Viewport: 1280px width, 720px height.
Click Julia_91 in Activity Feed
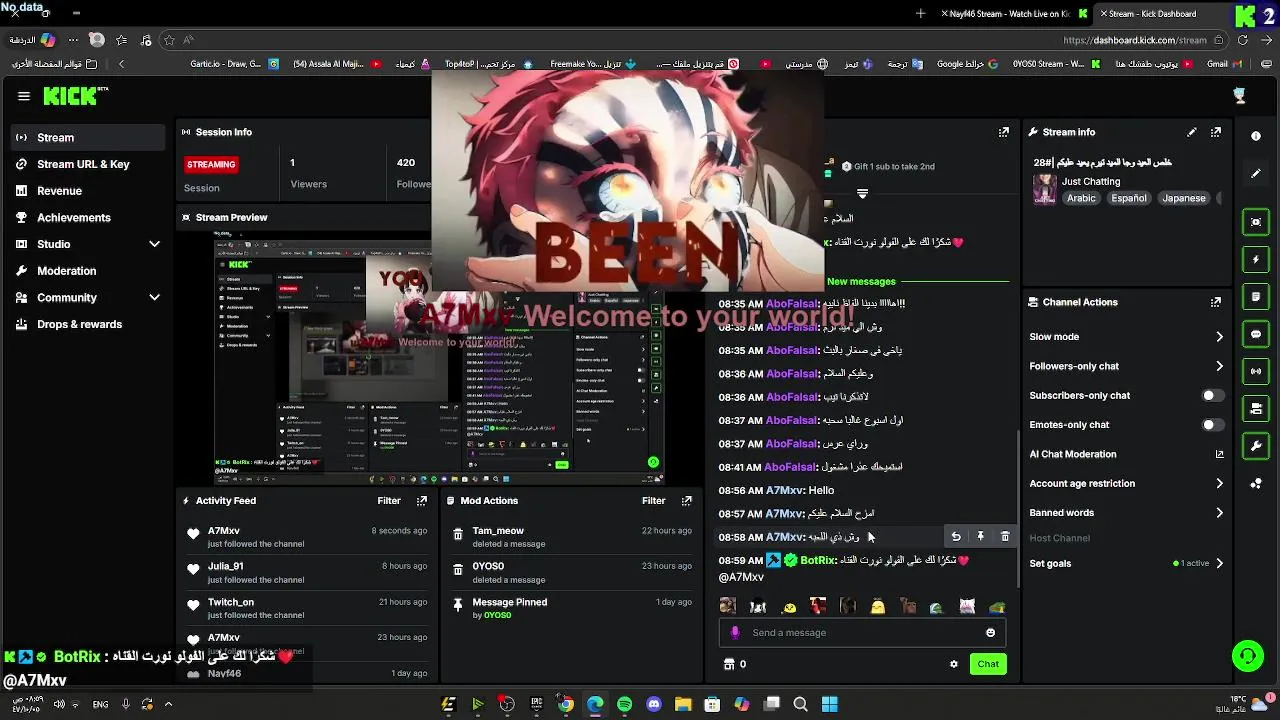point(225,567)
